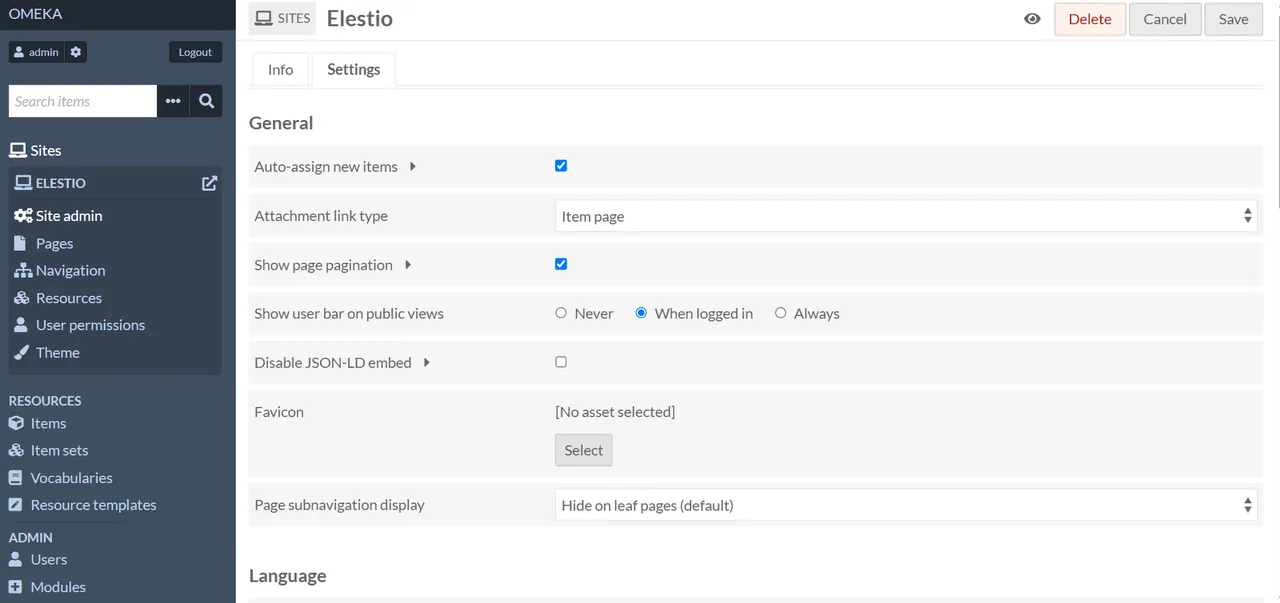Image resolution: width=1280 pixels, height=603 pixels.
Task: Open the Attachment link type dropdown
Action: (906, 216)
